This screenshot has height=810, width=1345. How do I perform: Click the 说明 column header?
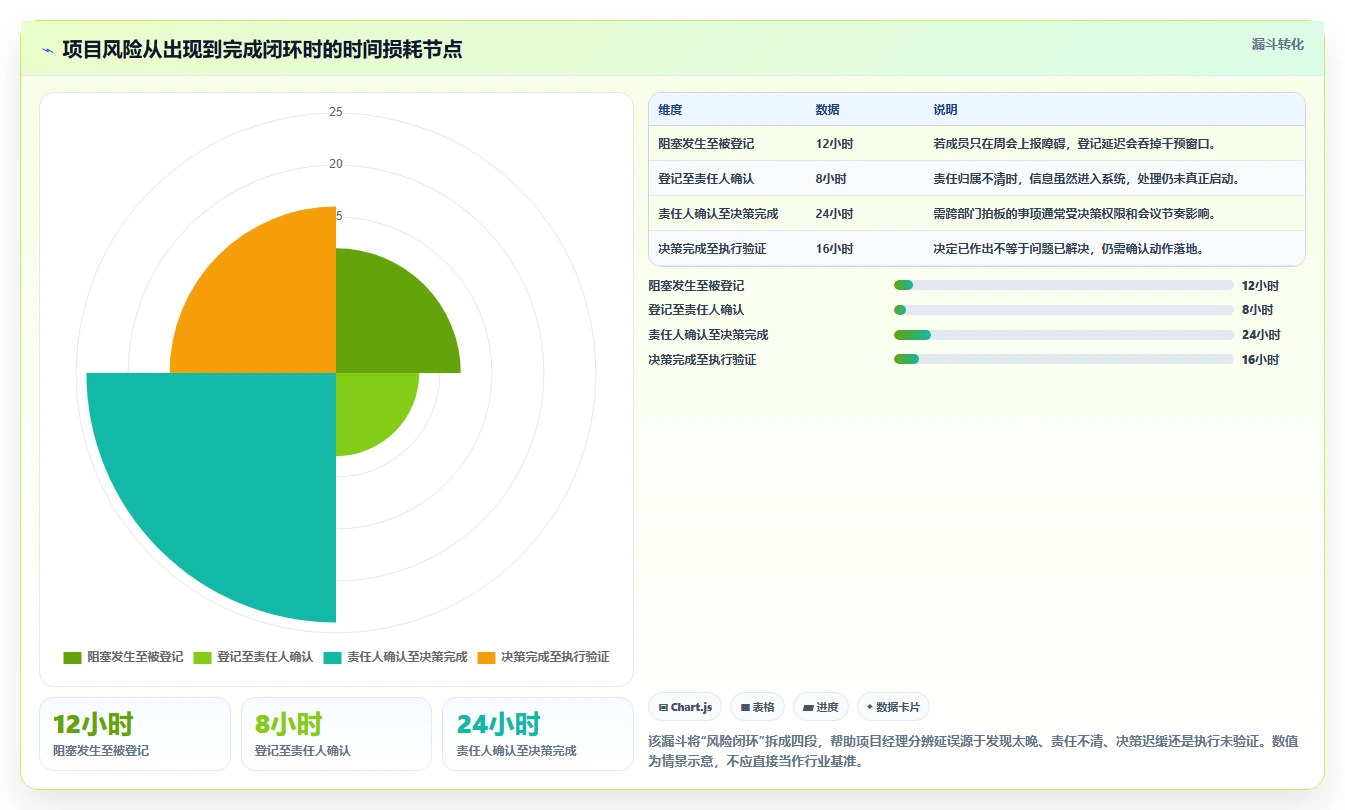(x=945, y=110)
